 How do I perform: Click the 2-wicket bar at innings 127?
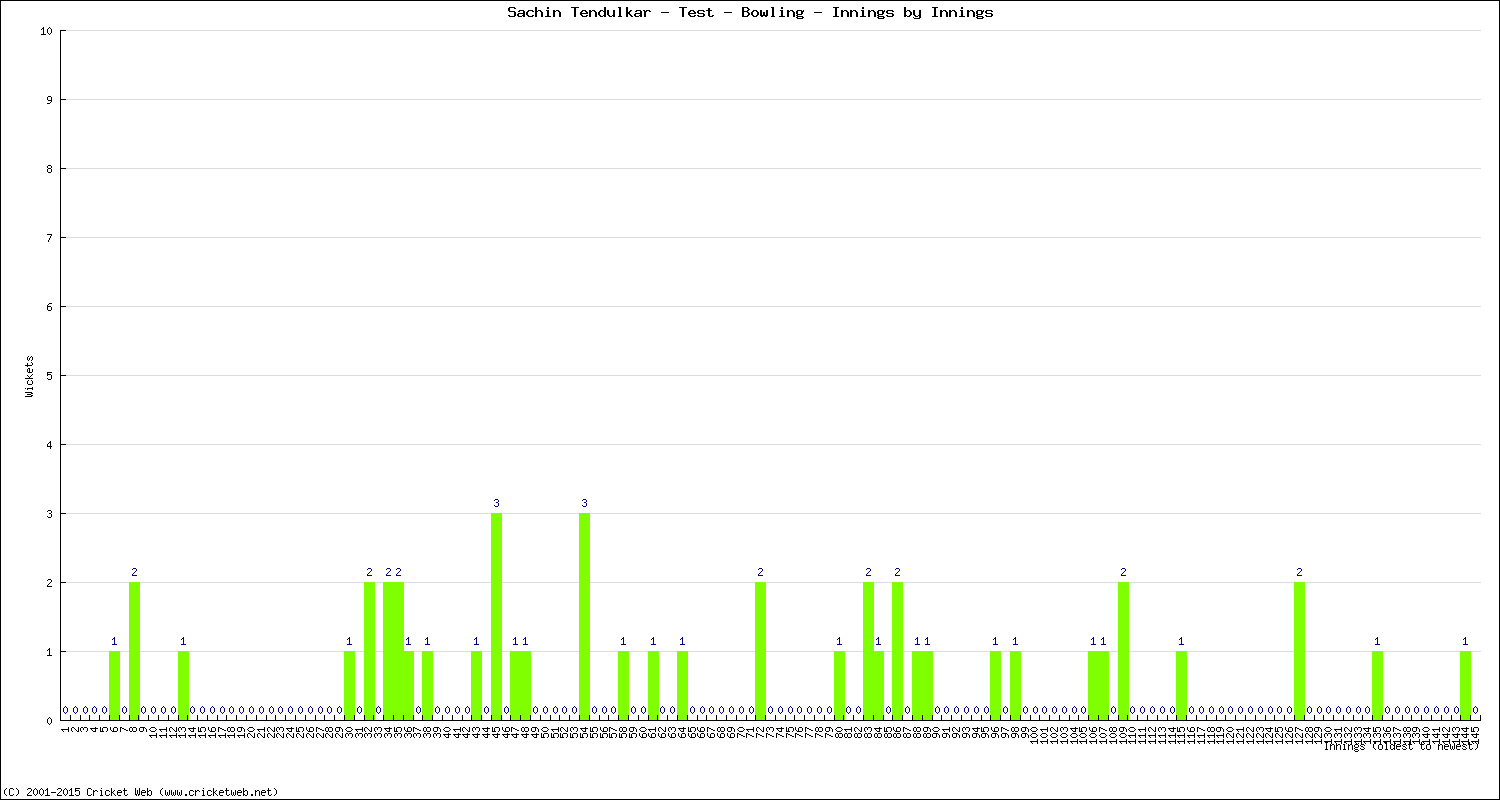coord(1299,651)
